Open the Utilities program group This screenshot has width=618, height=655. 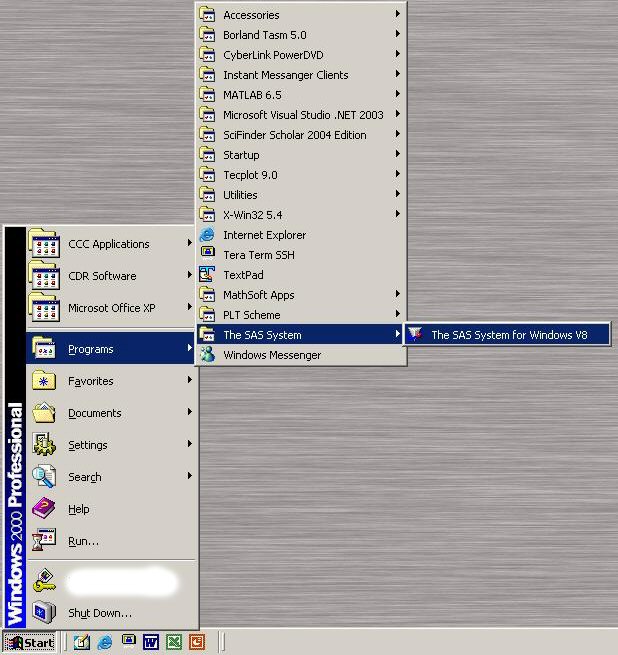pyautogui.click(x=301, y=195)
